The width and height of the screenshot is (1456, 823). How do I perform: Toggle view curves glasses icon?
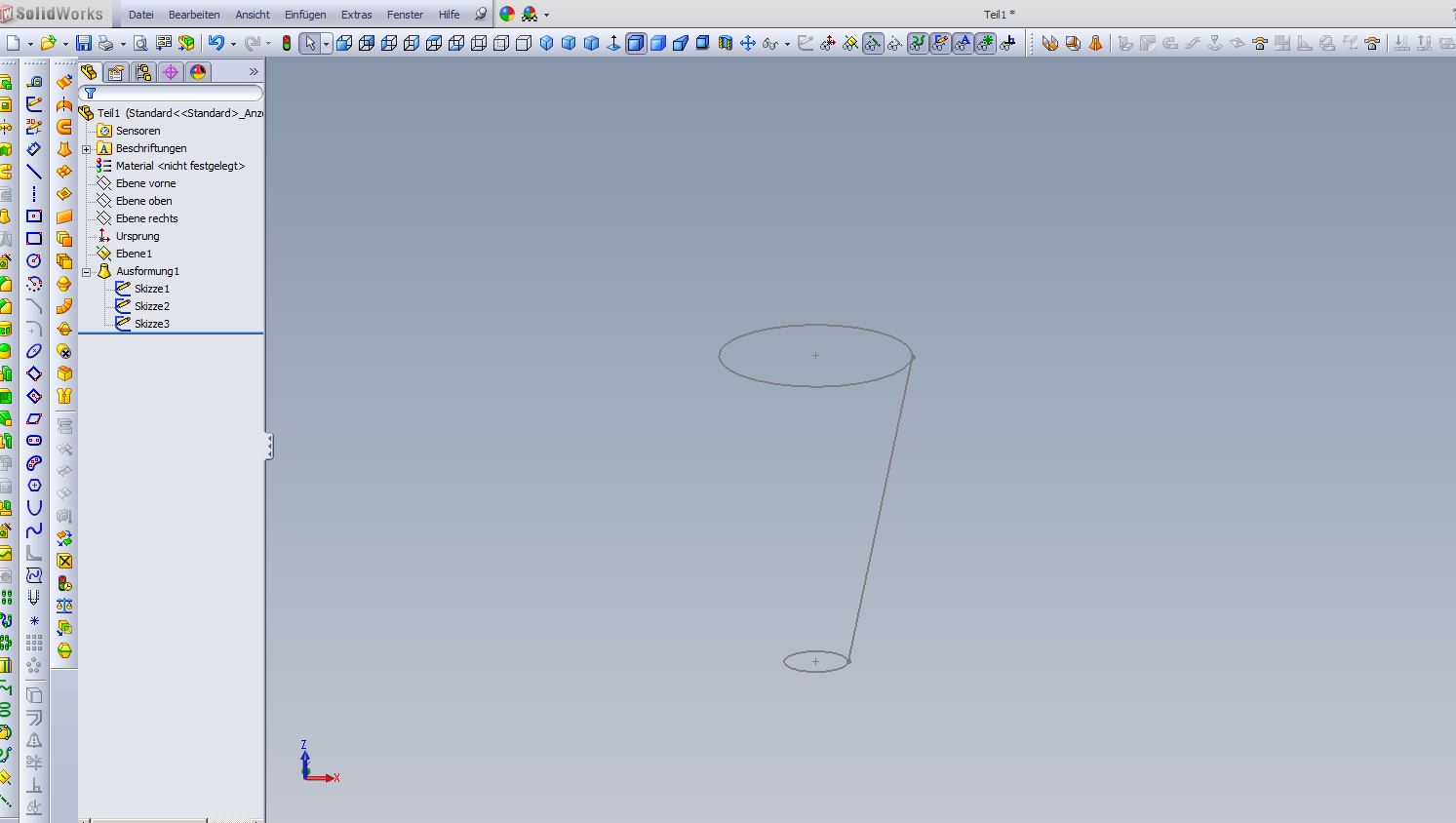click(x=918, y=43)
